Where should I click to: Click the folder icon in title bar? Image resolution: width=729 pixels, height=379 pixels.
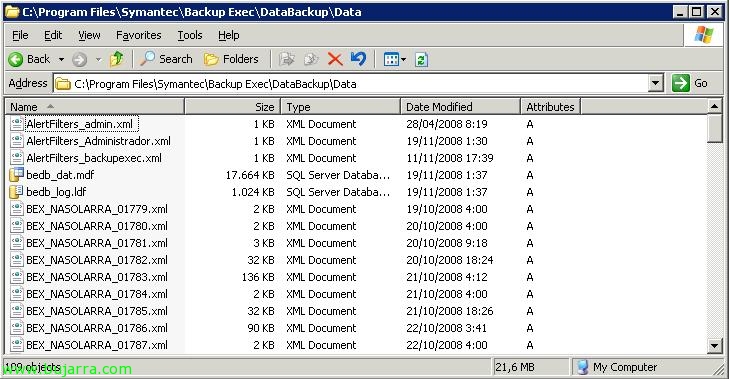[12, 12]
